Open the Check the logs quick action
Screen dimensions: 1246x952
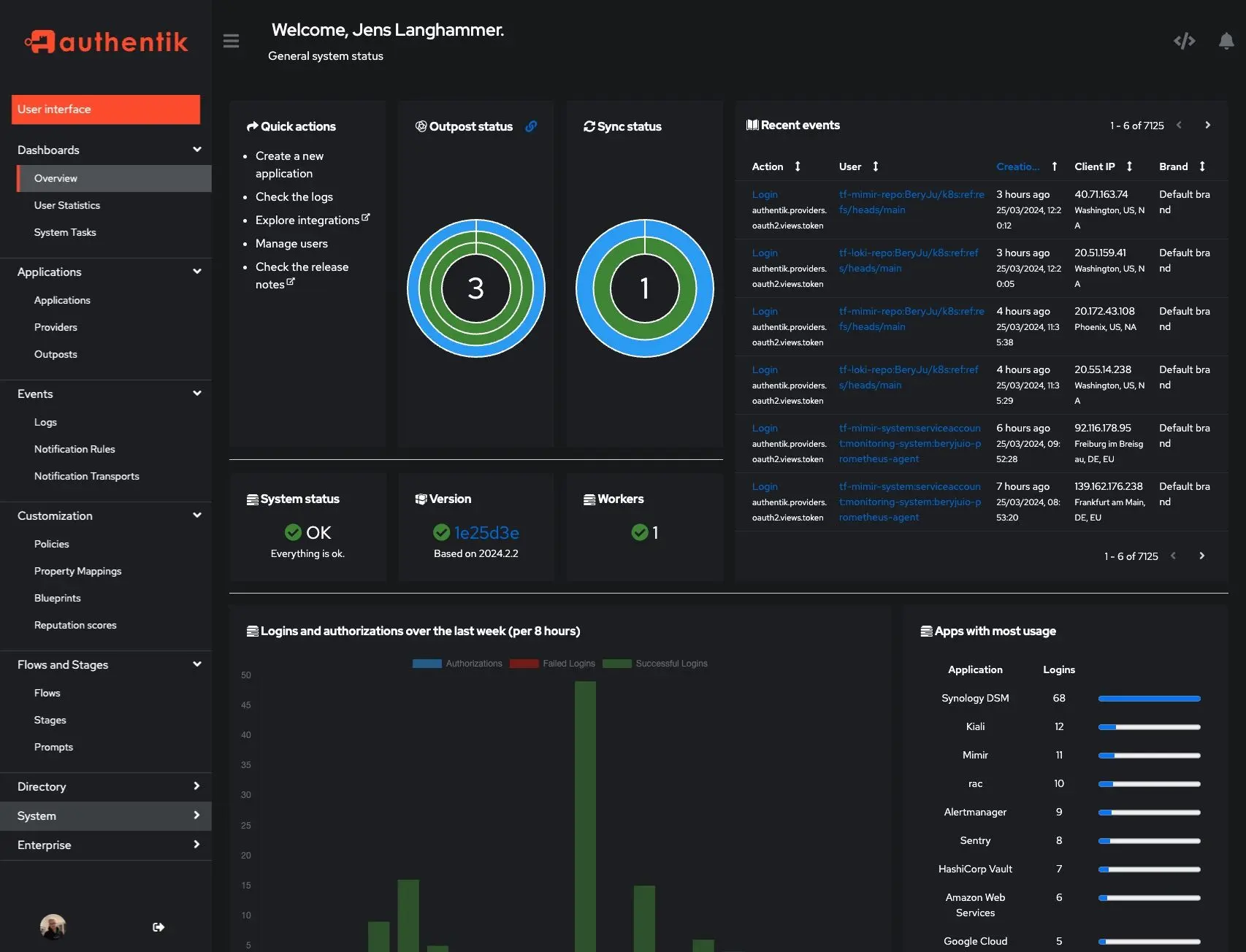tap(294, 196)
